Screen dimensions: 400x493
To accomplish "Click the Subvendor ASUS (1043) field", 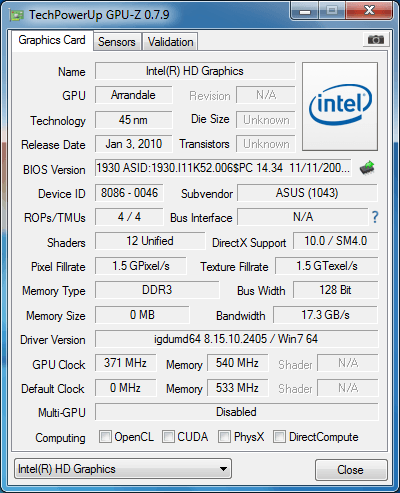I will pyautogui.click(x=307, y=193).
